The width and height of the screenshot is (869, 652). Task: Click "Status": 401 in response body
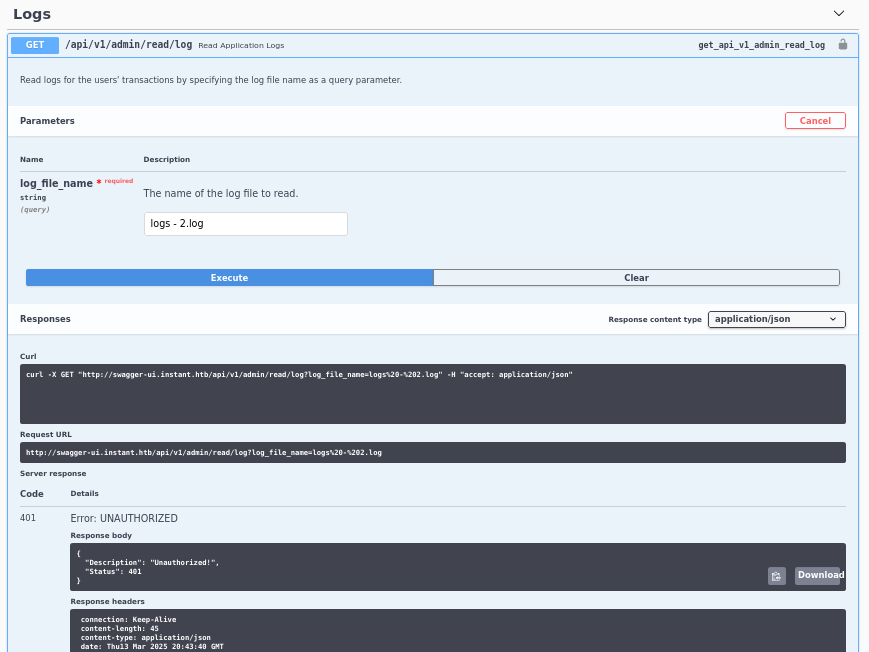(x=113, y=572)
